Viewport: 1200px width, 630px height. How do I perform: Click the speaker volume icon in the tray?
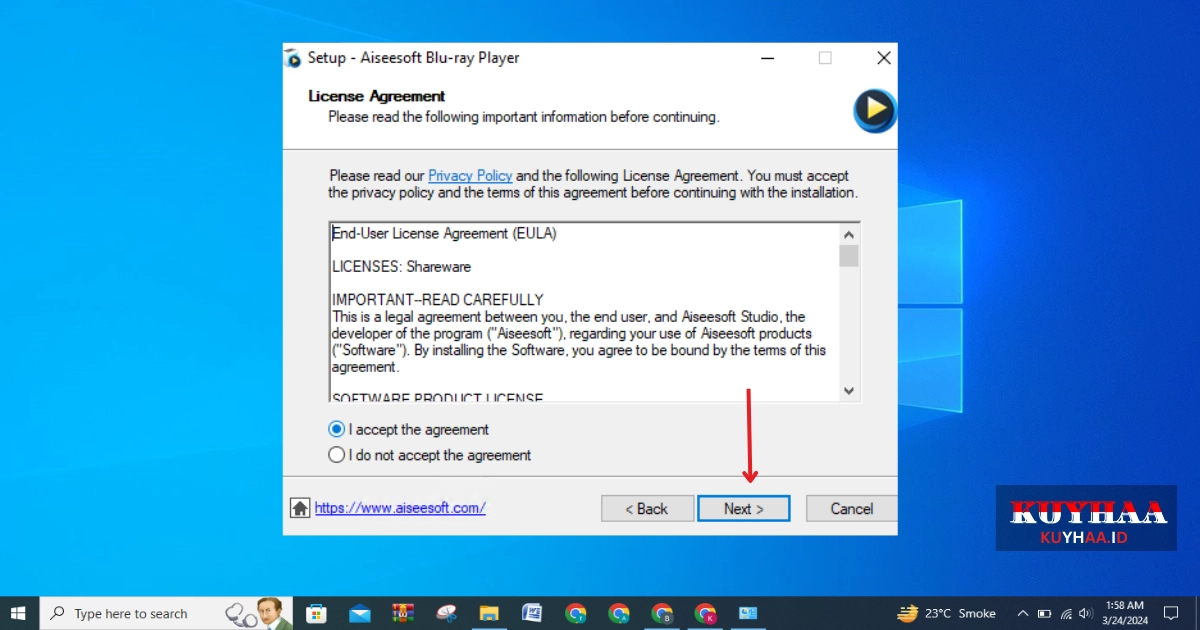tap(1086, 613)
